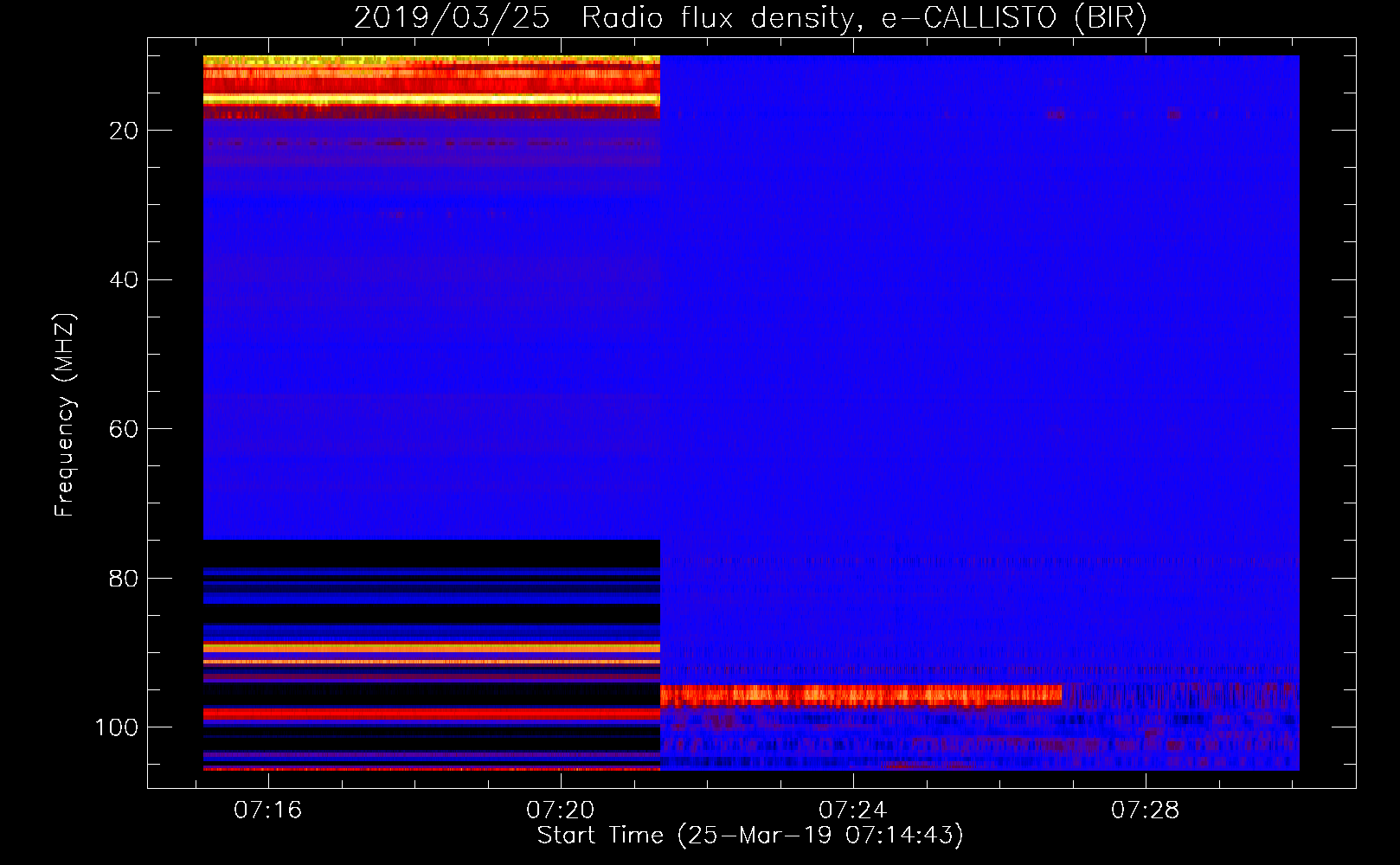Click the '07:28' time tick label
This screenshot has width=1400, height=865.
tap(1146, 810)
